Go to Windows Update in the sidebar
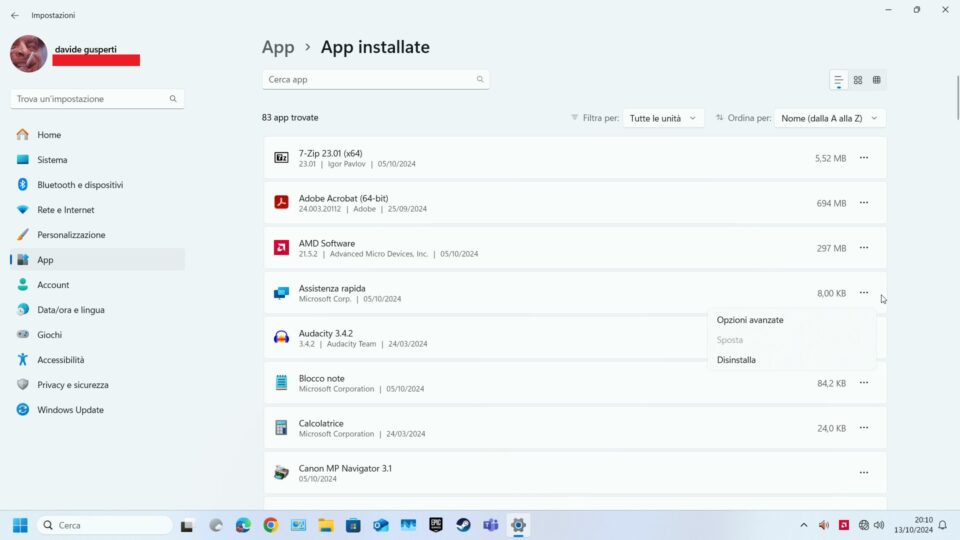Image resolution: width=960 pixels, height=540 pixels. click(70, 410)
